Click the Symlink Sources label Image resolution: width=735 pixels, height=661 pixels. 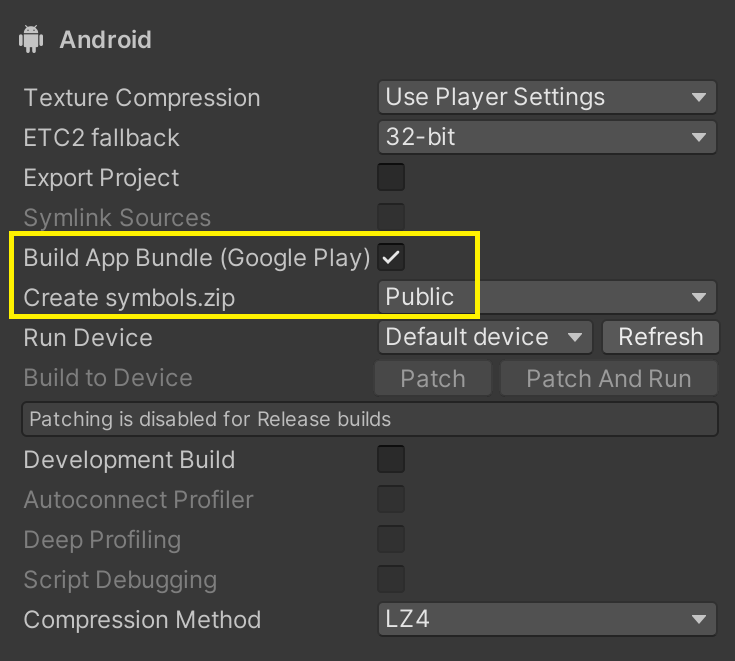(117, 218)
